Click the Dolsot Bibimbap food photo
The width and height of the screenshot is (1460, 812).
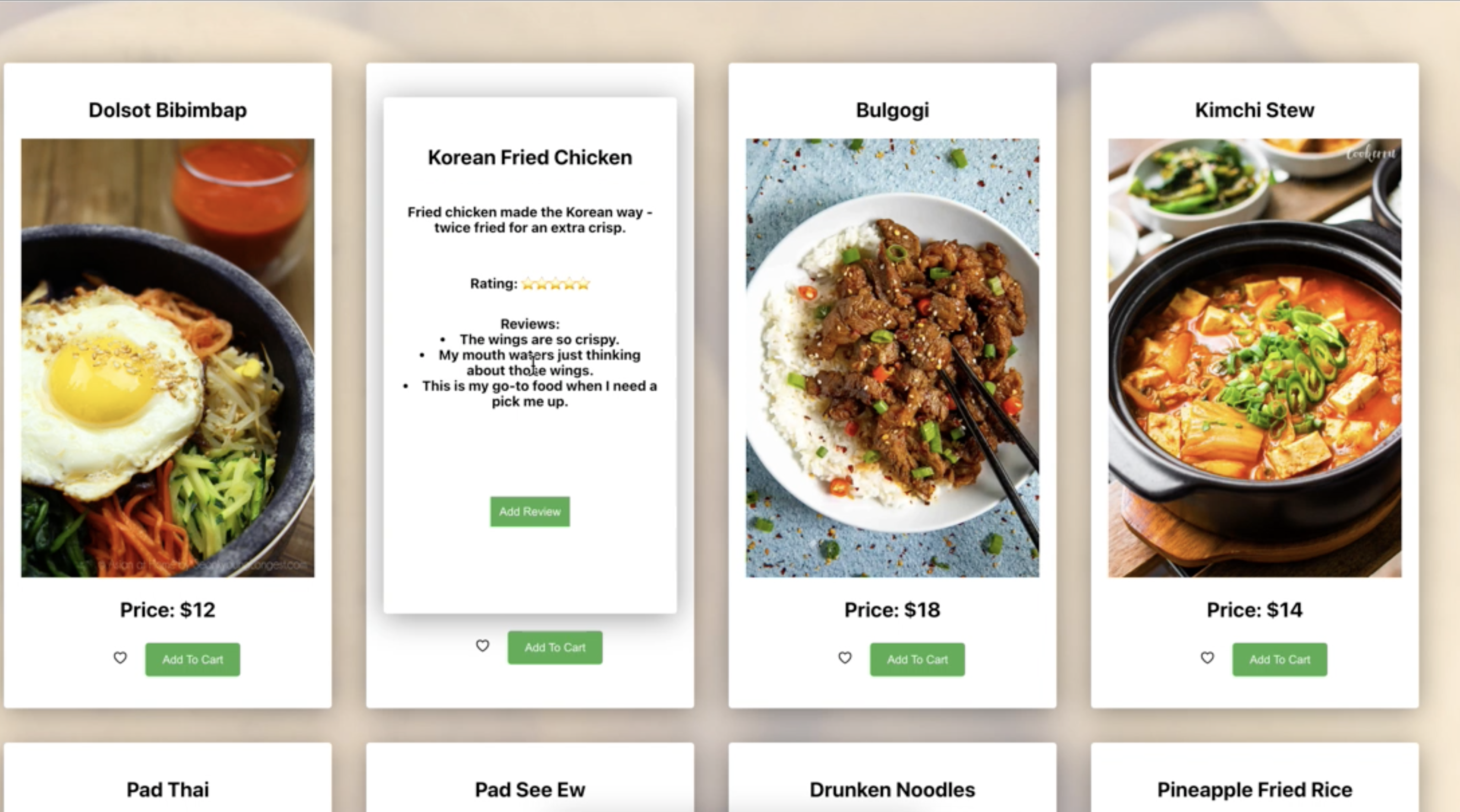tap(168, 358)
